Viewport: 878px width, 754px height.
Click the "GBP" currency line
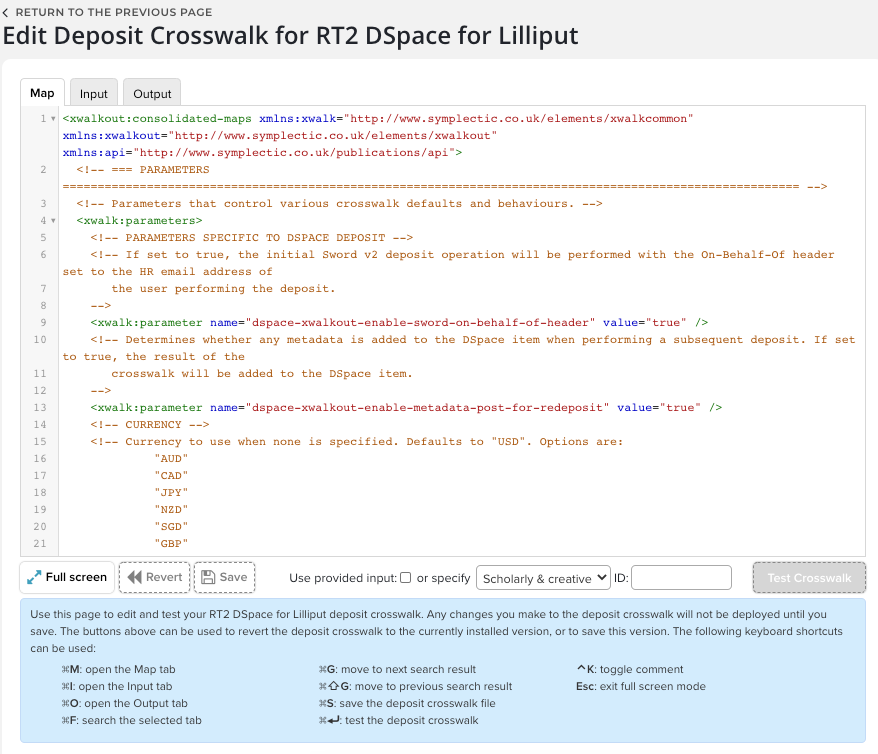pos(171,544)
